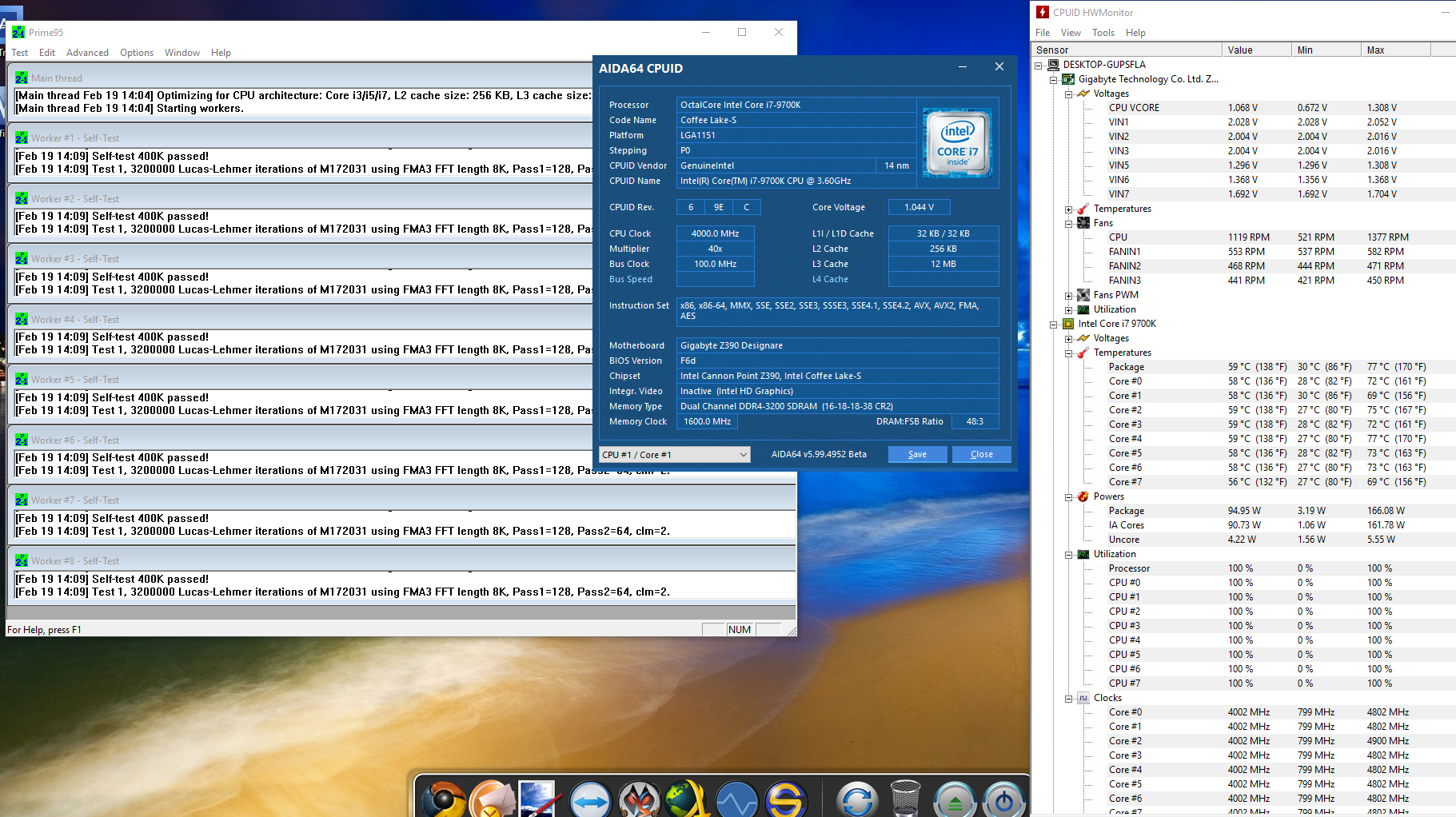The height and width of the screenshot is (817, 1456).
Task: Click the Core Voltage field showing 1.044 V
Action: point(919,207)
